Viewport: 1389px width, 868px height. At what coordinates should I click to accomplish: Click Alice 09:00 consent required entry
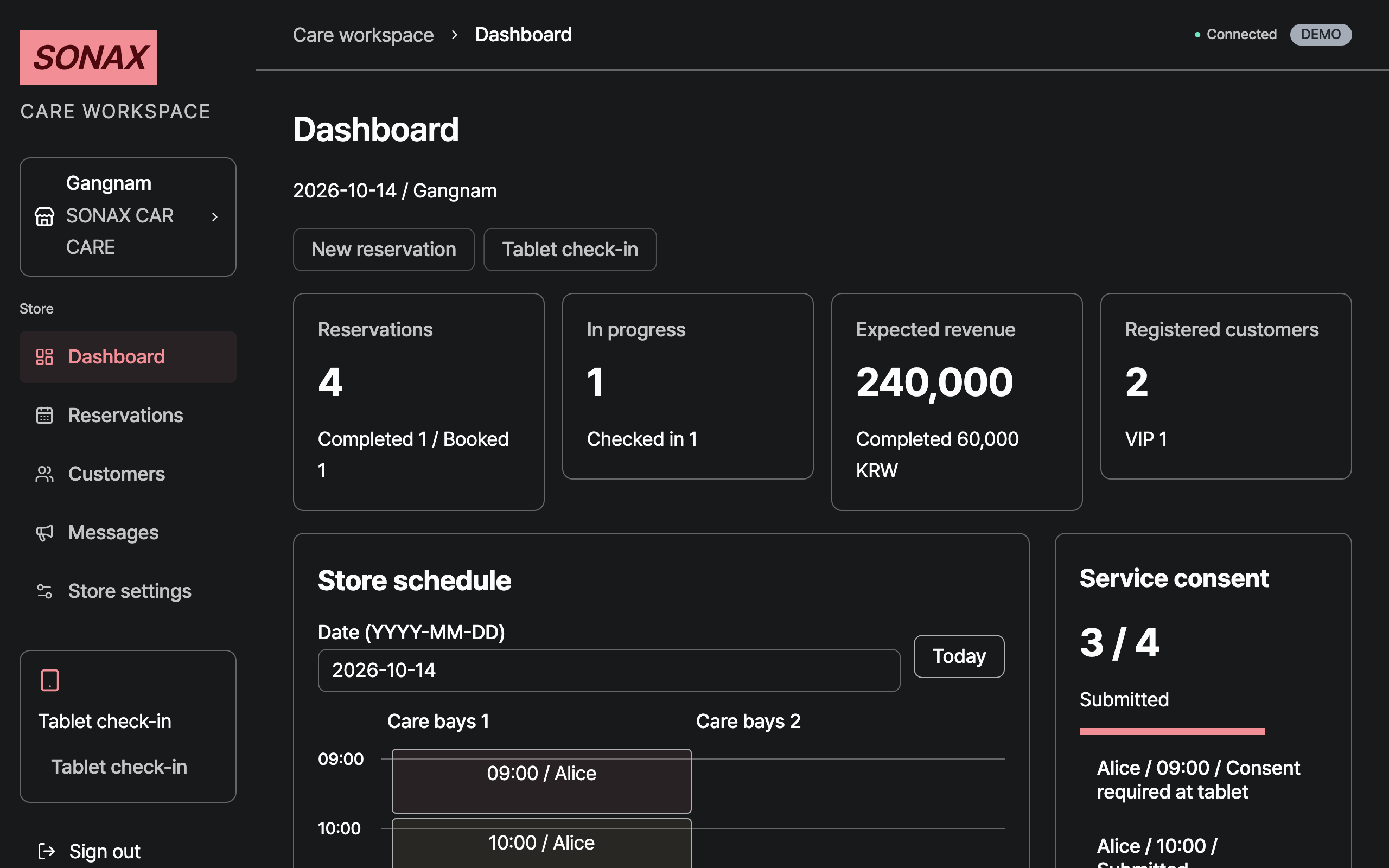coord(1199,780)
